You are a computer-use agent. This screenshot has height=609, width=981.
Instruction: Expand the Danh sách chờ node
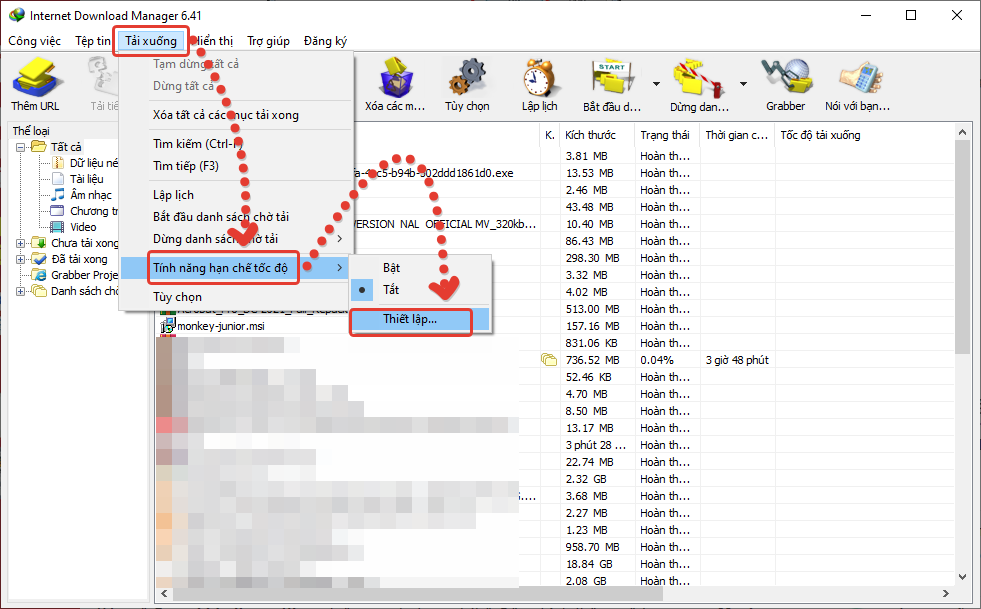20,291
